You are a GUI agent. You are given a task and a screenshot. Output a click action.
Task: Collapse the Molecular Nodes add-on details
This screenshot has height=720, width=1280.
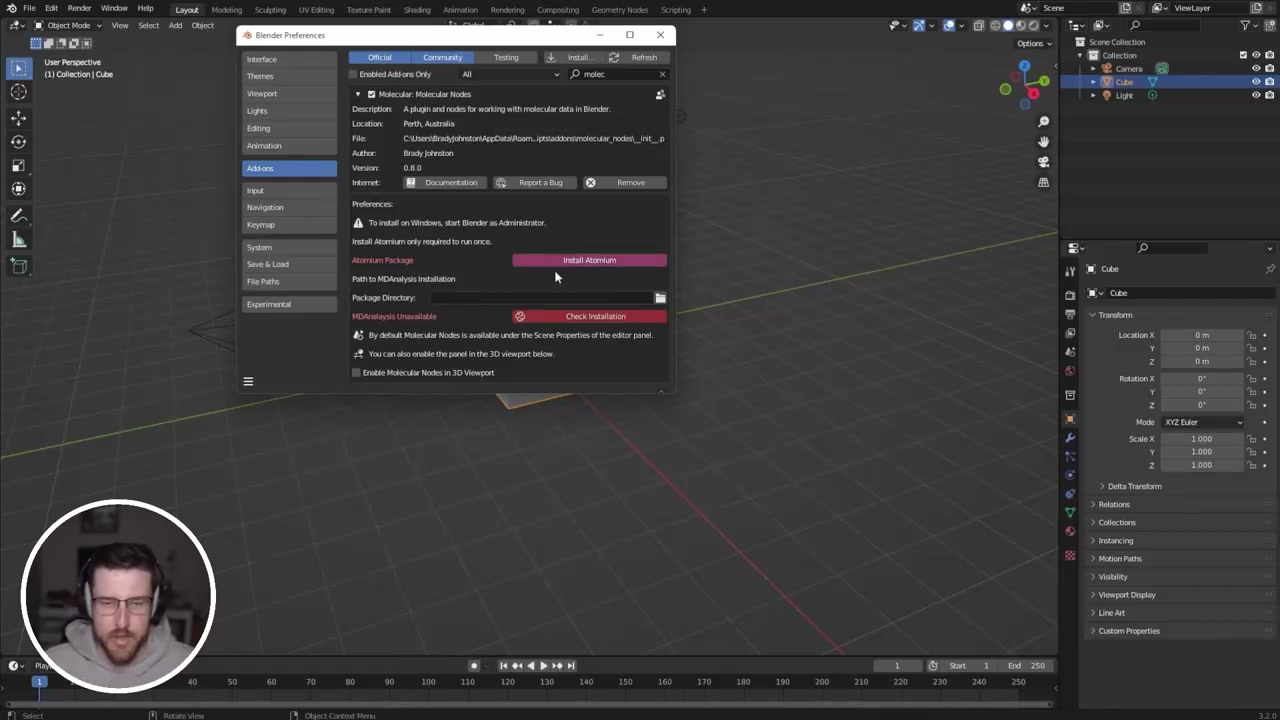(x=358, y=94)
